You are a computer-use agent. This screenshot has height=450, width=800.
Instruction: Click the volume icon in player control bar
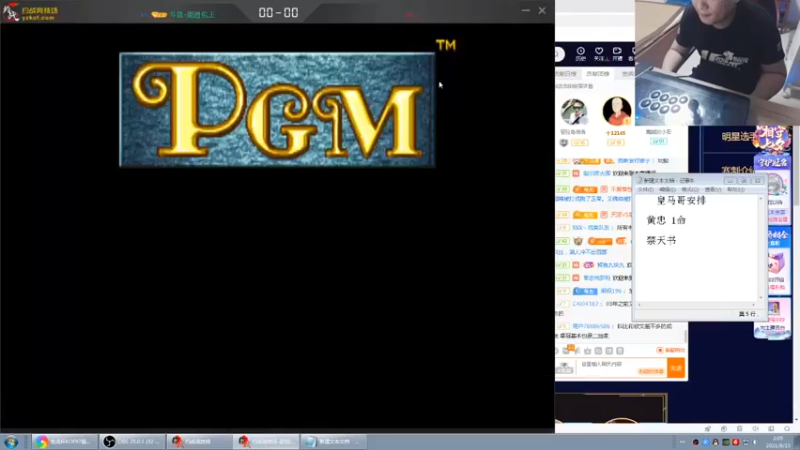(755, 429)
